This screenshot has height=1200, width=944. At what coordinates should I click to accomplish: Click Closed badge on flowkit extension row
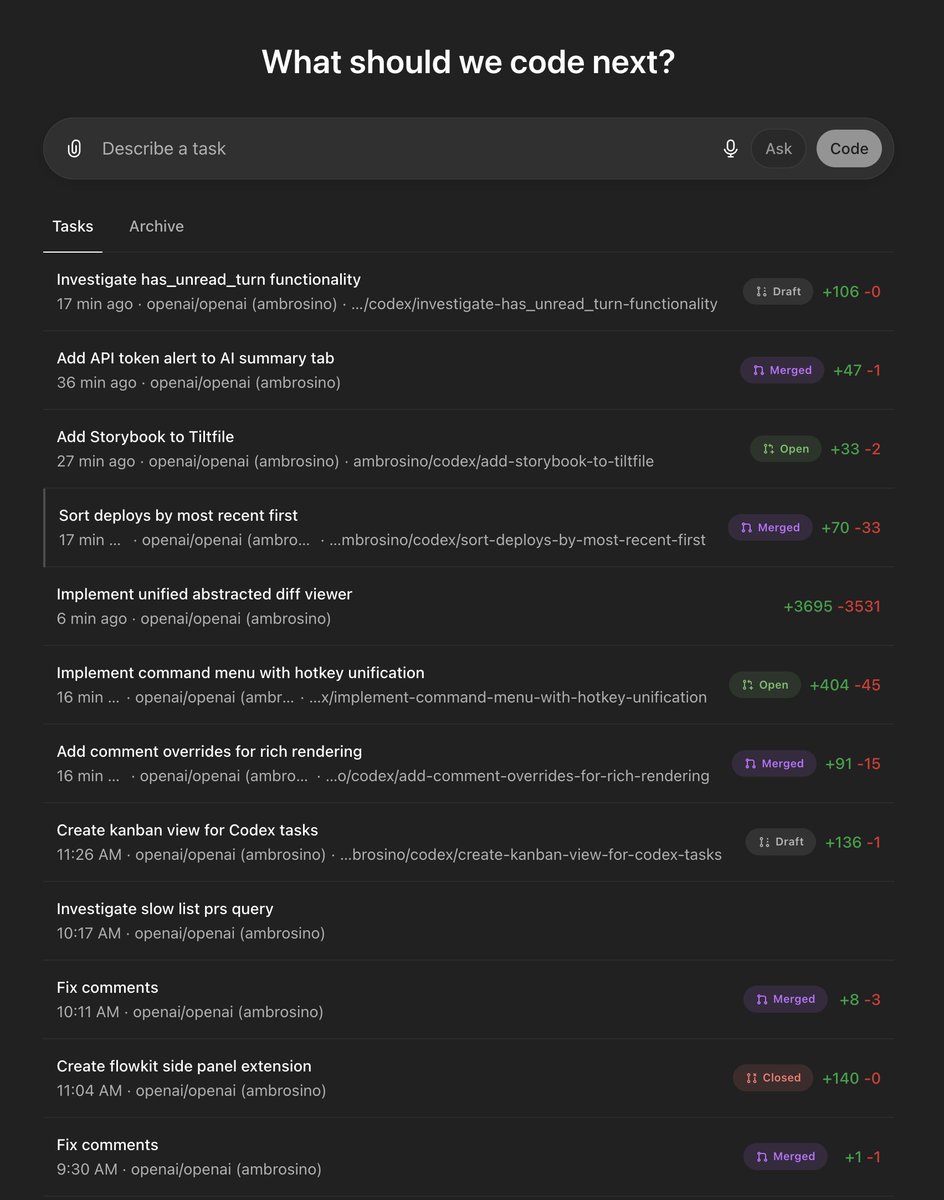773,1078
